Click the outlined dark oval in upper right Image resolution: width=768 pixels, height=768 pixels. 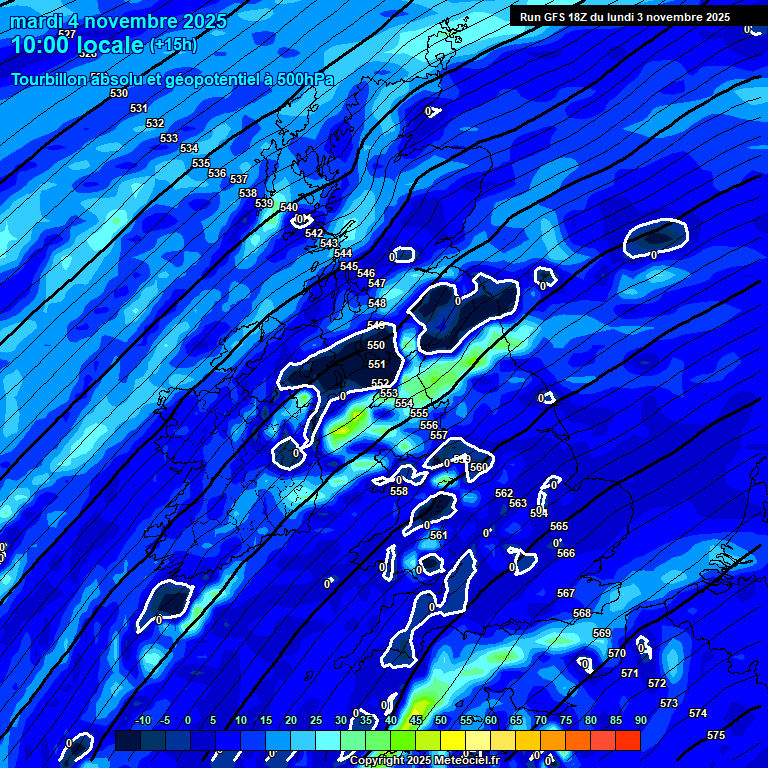(x=656, y=237)
